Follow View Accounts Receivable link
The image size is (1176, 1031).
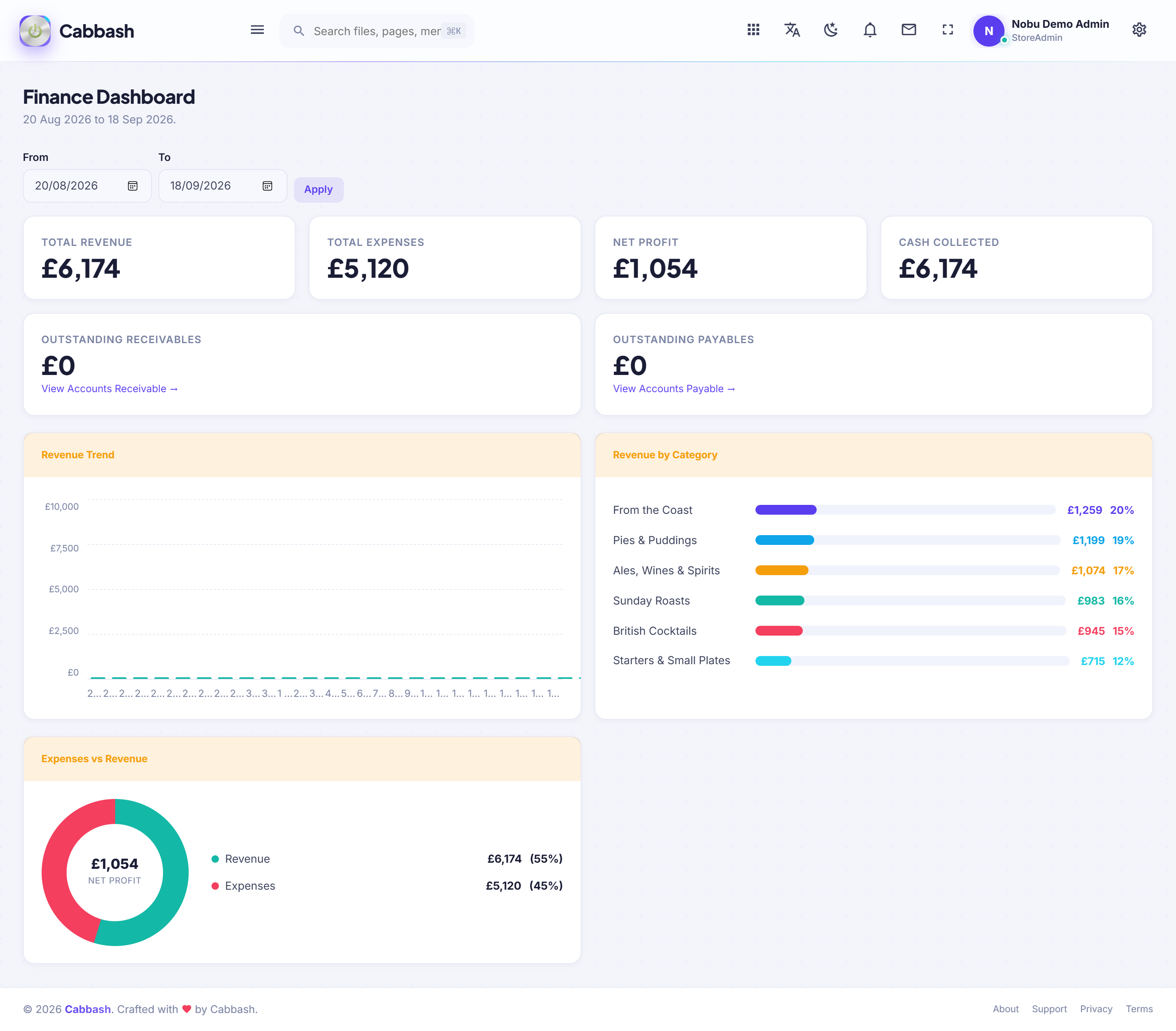pos(109,389)
